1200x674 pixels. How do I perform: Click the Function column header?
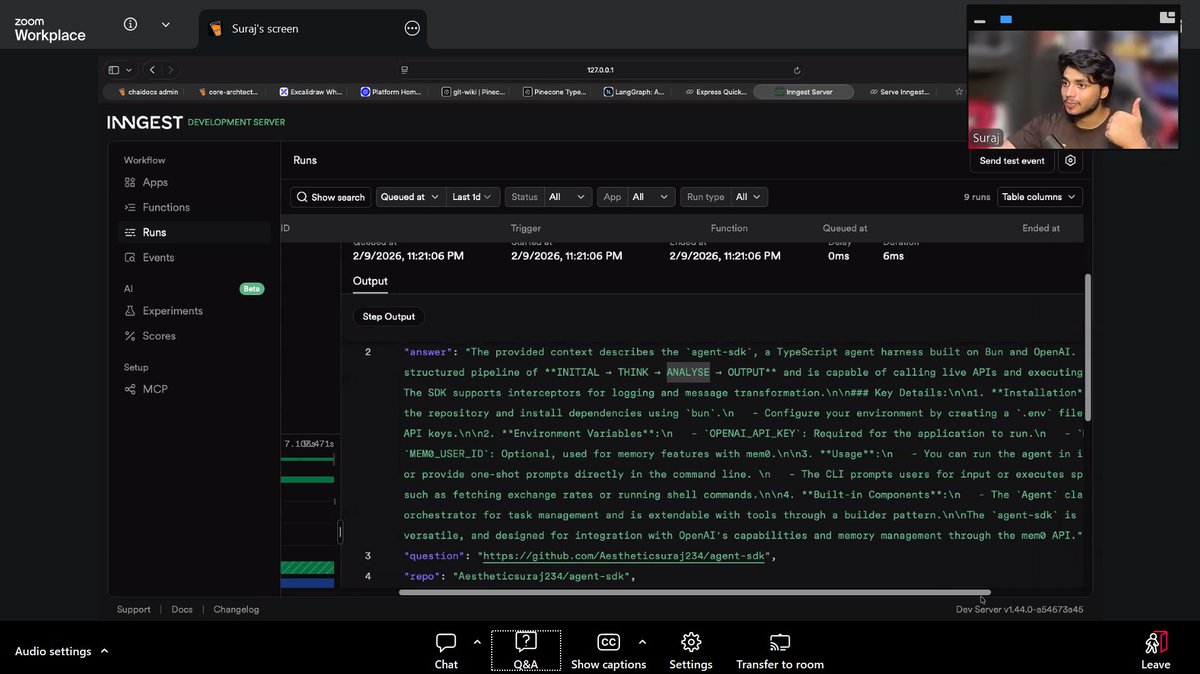pyautogui.click(x=729, y=228)
